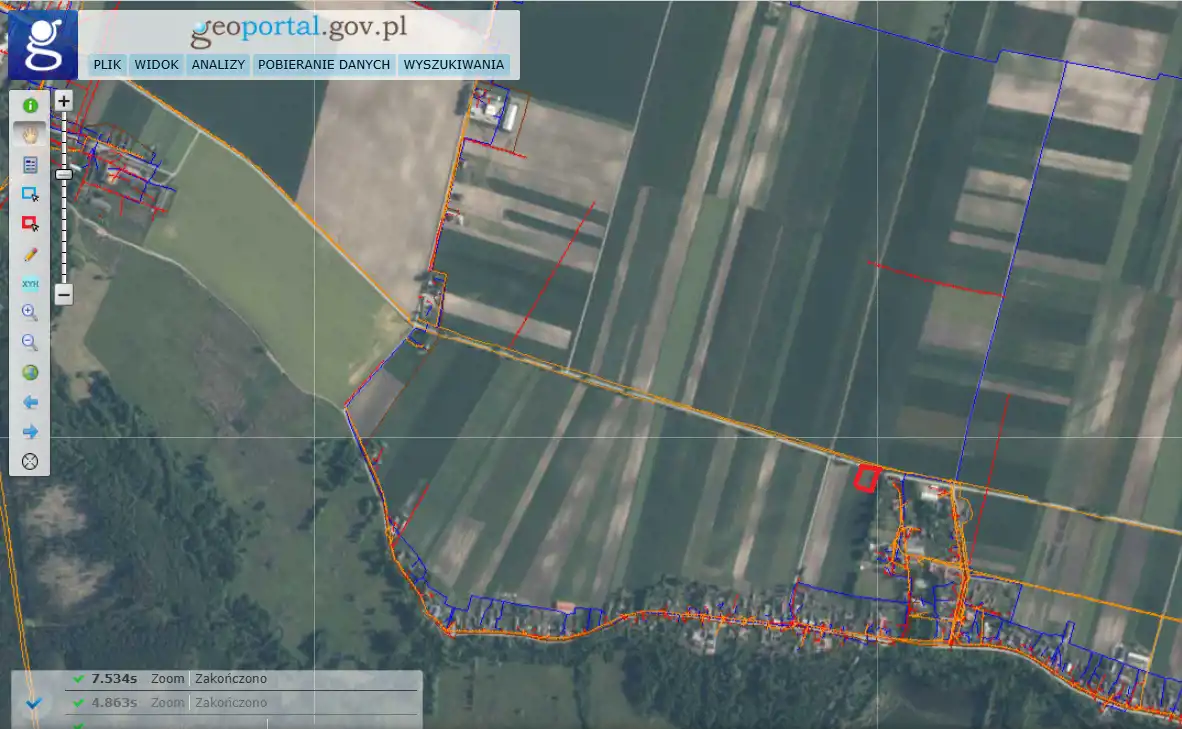The image size is (1182, 729).
Task: Select the pan hand tool
Action: tap(30, 135)
